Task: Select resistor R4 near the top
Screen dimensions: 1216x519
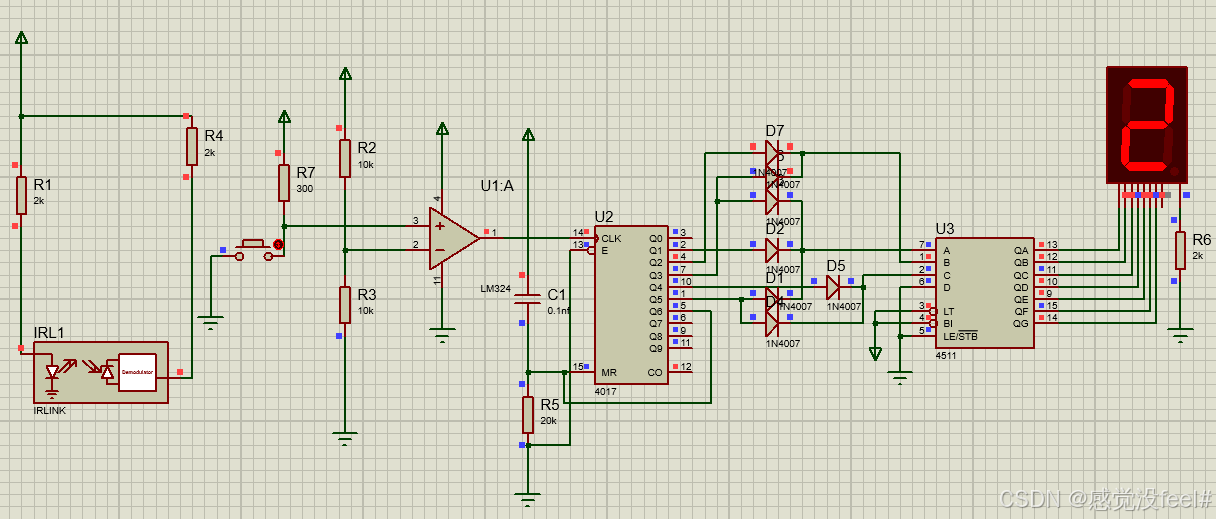Action: (191, 146)
